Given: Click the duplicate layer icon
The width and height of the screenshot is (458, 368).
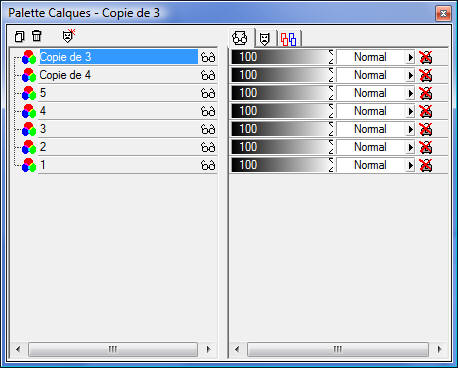Looking at the screenshot, I should (x=20, y=36).
